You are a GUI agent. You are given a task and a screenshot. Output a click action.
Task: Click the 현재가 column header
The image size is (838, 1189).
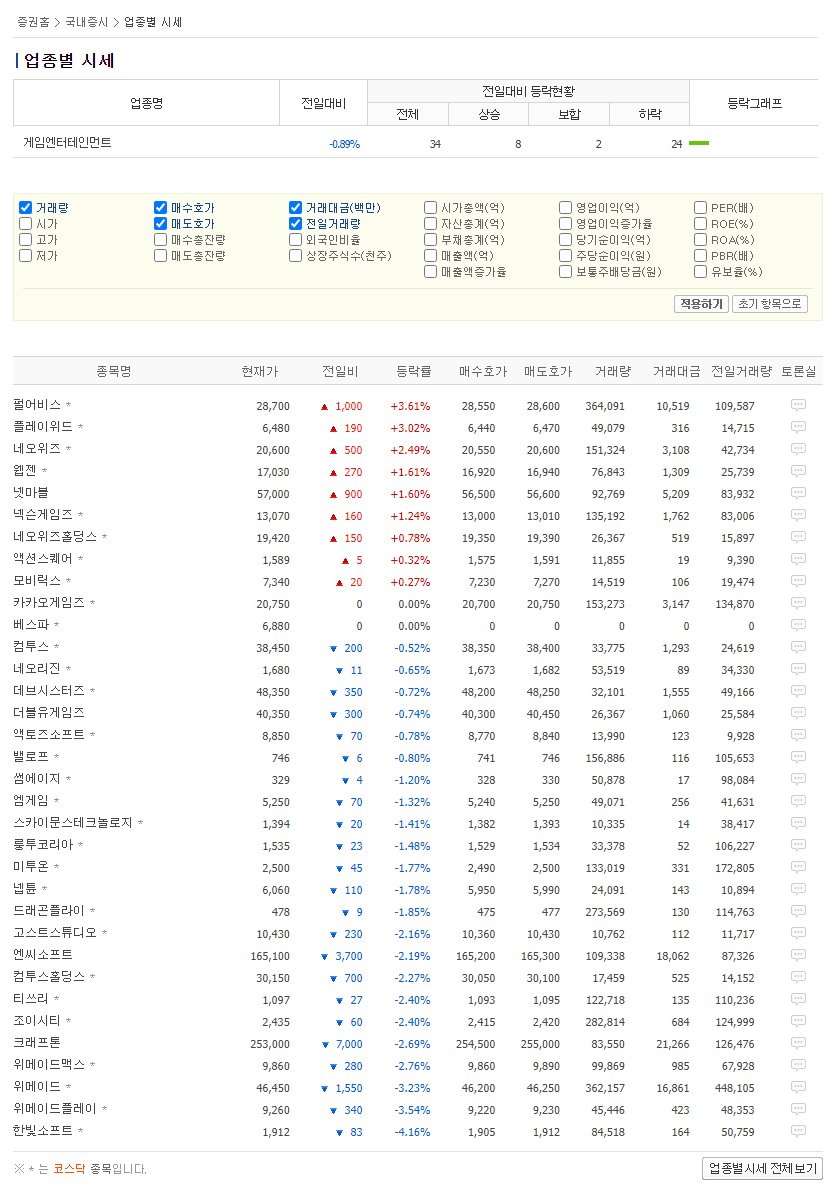(259, 372)
